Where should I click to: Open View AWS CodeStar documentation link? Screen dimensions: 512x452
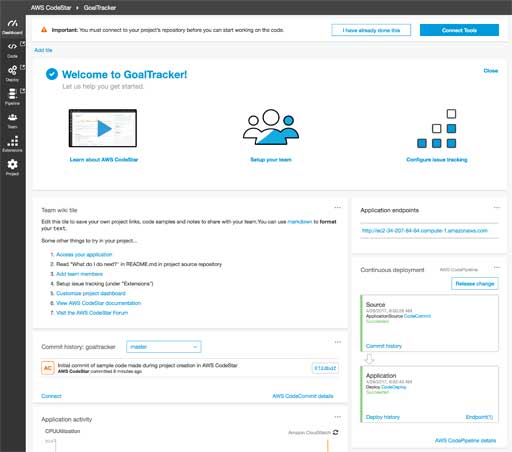[98, 303]
